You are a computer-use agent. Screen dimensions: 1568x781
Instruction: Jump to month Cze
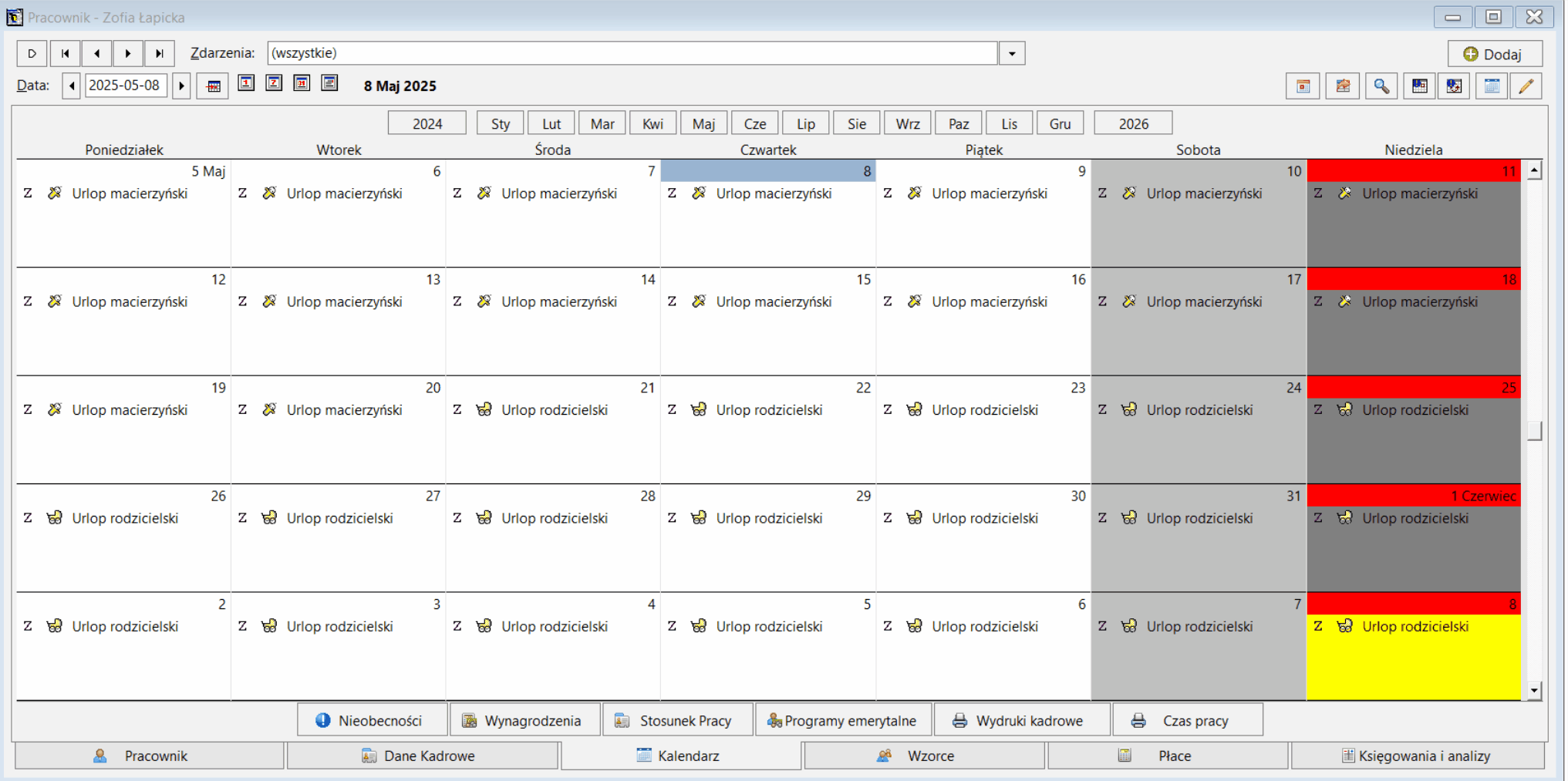click(x=754, y=123)
